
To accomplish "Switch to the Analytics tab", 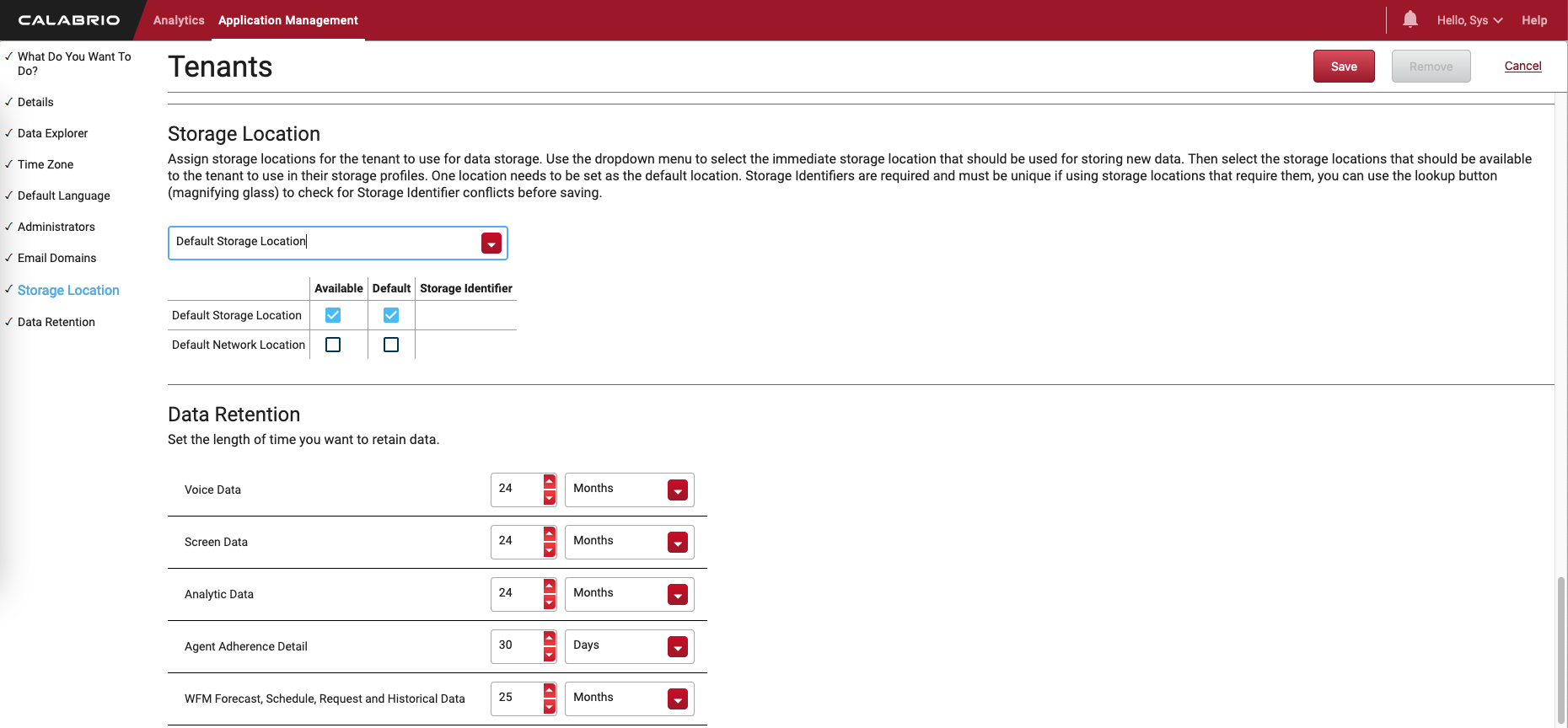I will tap(179, 20).
